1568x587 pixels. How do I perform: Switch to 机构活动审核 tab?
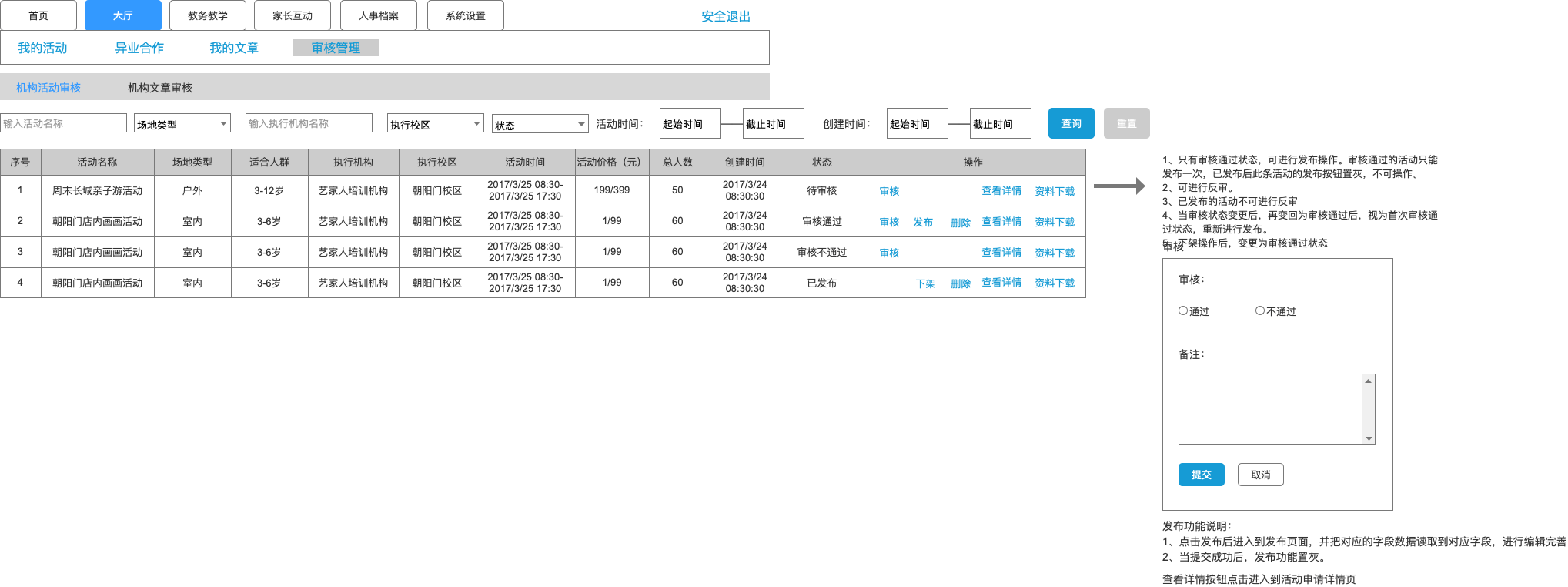pos(48,88)
